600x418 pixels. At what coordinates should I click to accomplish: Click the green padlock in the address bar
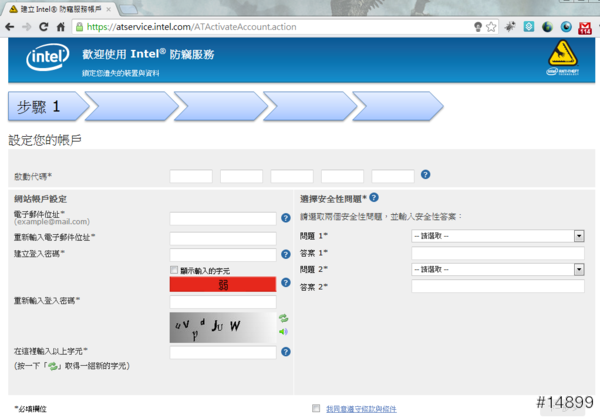[79, 27]
